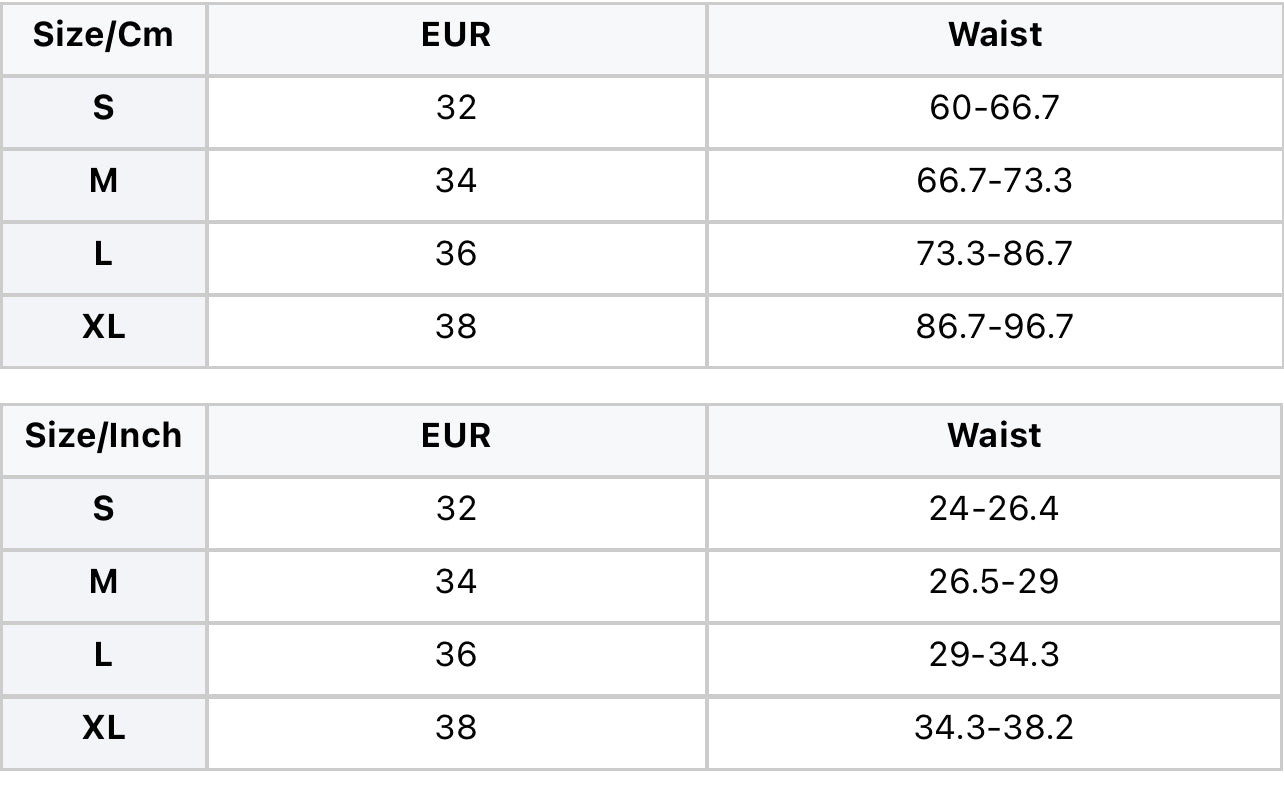Click the XL row label in the Cm table
This screenshot has width=1284, height=803.
[x=104, y=327]
